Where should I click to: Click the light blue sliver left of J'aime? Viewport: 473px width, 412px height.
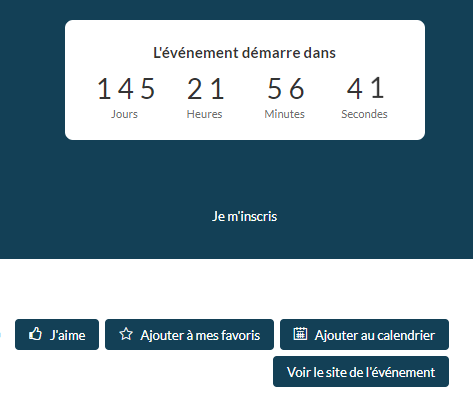[x=0, y=334]
